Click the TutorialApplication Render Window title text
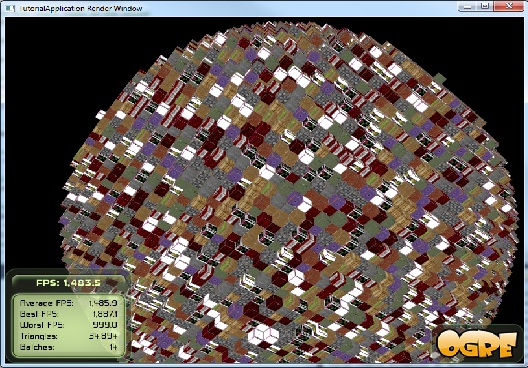The height and width of the screenshot is (368, 528). tap(81, 8)
